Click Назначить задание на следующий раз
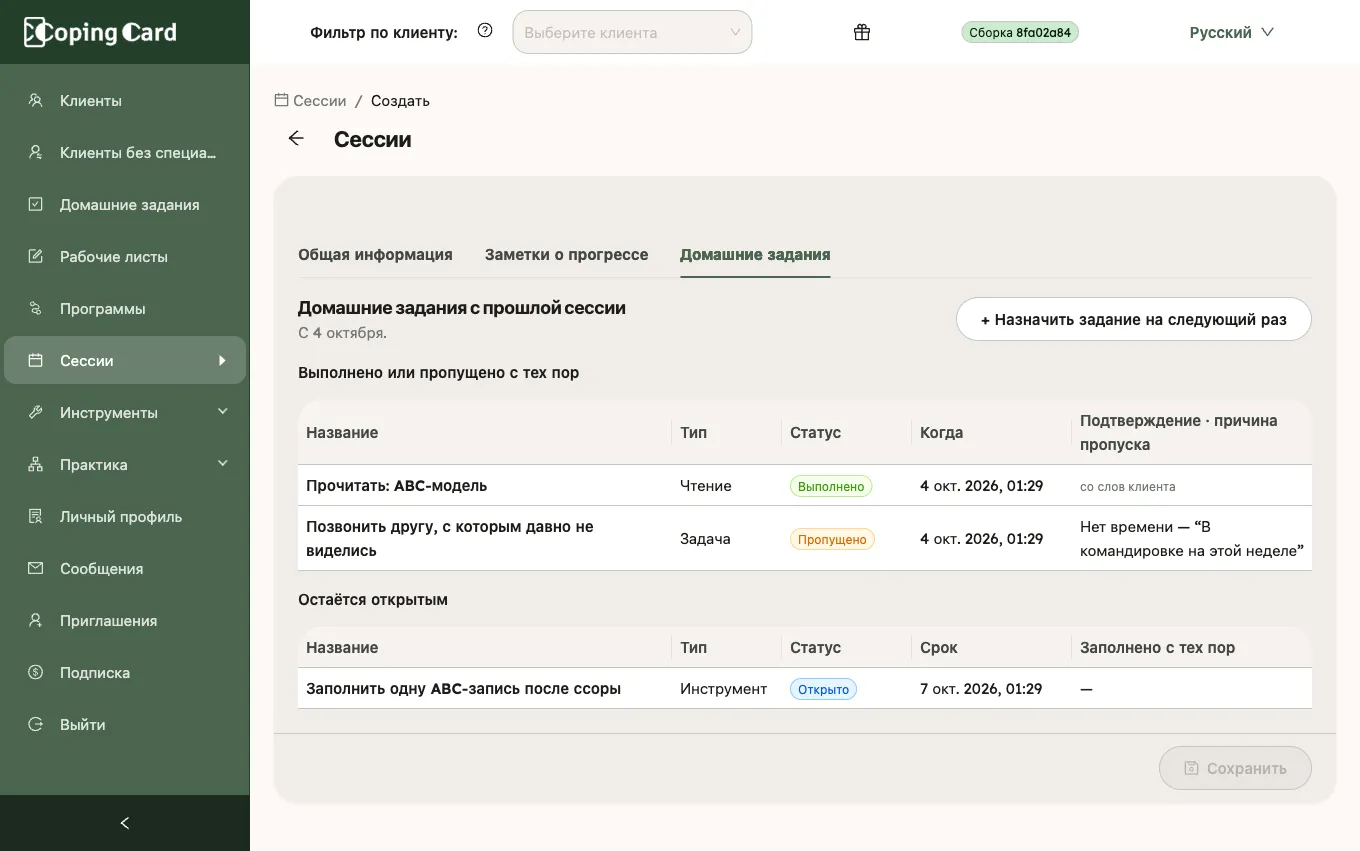 (1134, 319)
